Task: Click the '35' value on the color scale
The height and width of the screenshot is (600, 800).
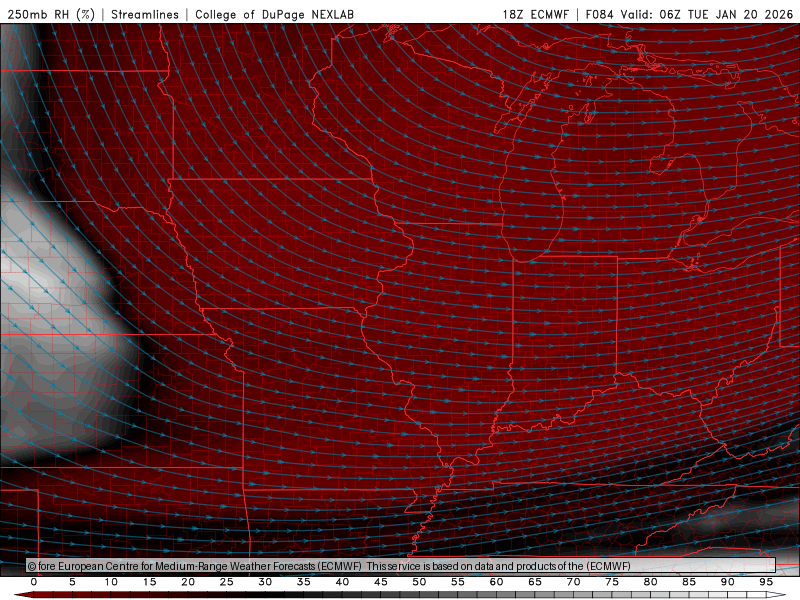Action: [x=304, y=582]
